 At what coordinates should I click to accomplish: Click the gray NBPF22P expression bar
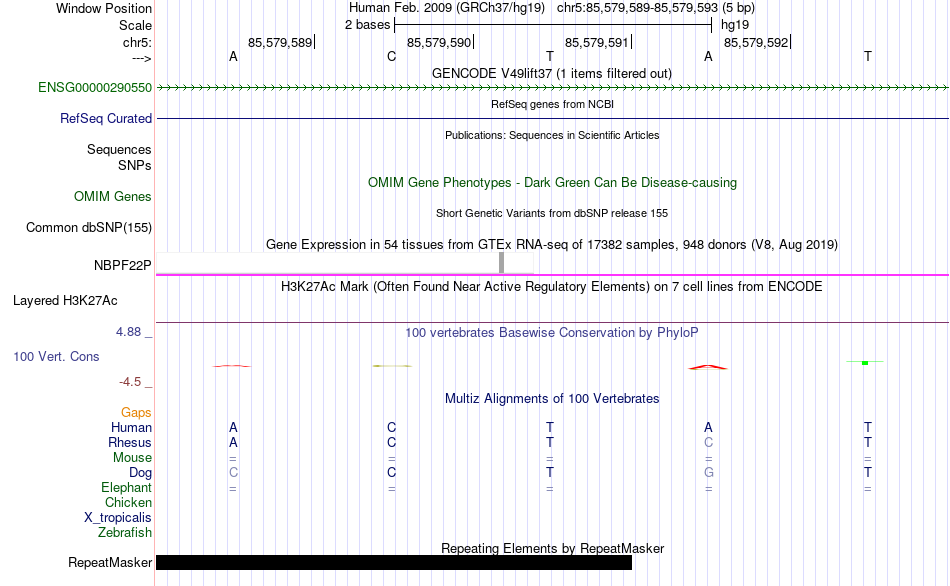pyautogui.click(x=501, y=263)
